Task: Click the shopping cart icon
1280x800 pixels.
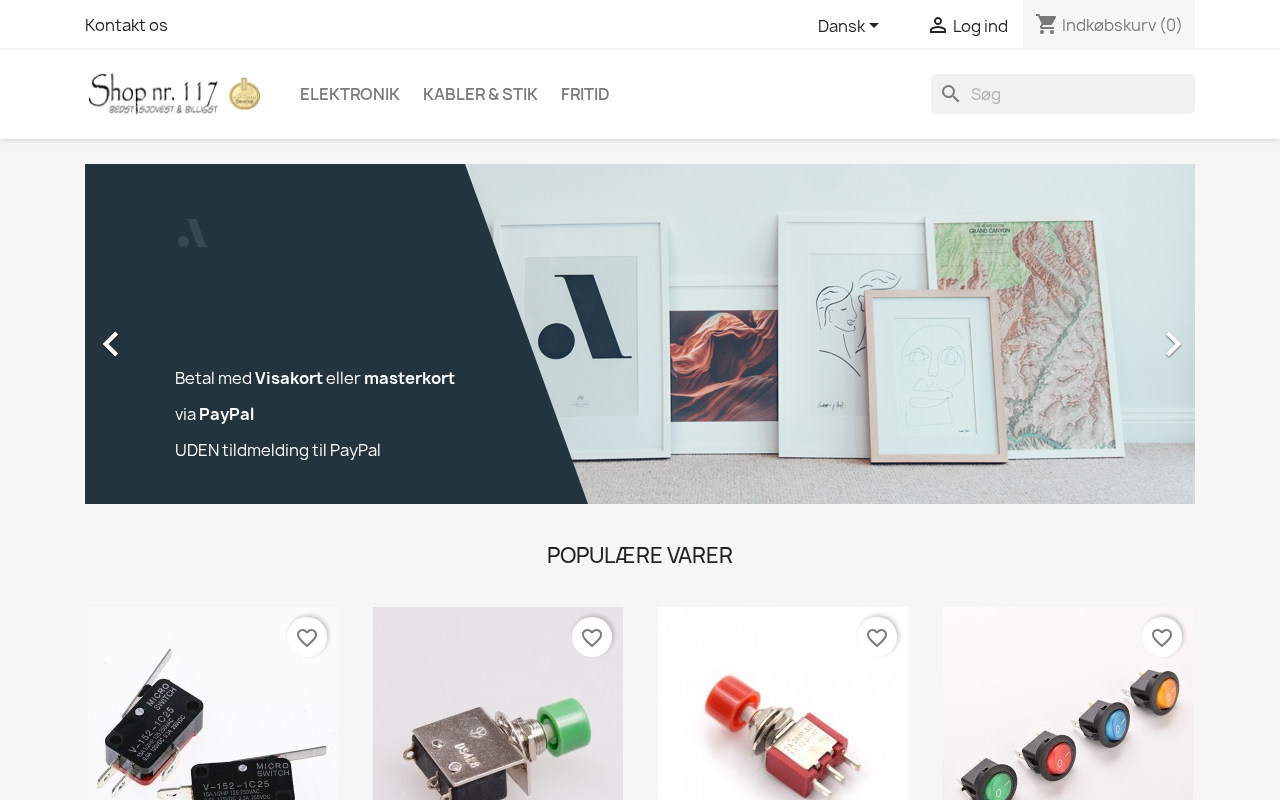Action: (x=1046, y=24)
